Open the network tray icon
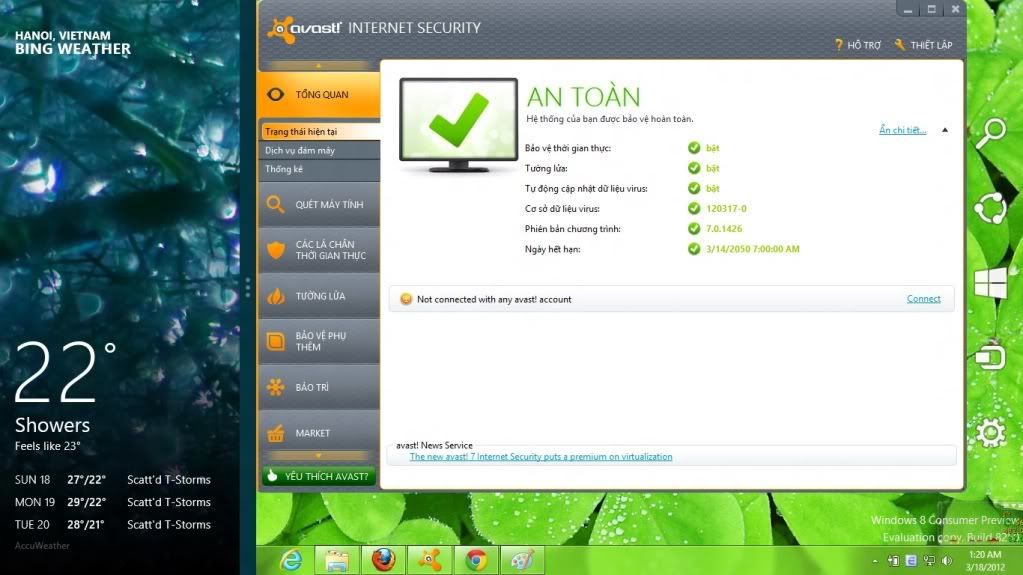1023x575 pixels. [930, 561]
